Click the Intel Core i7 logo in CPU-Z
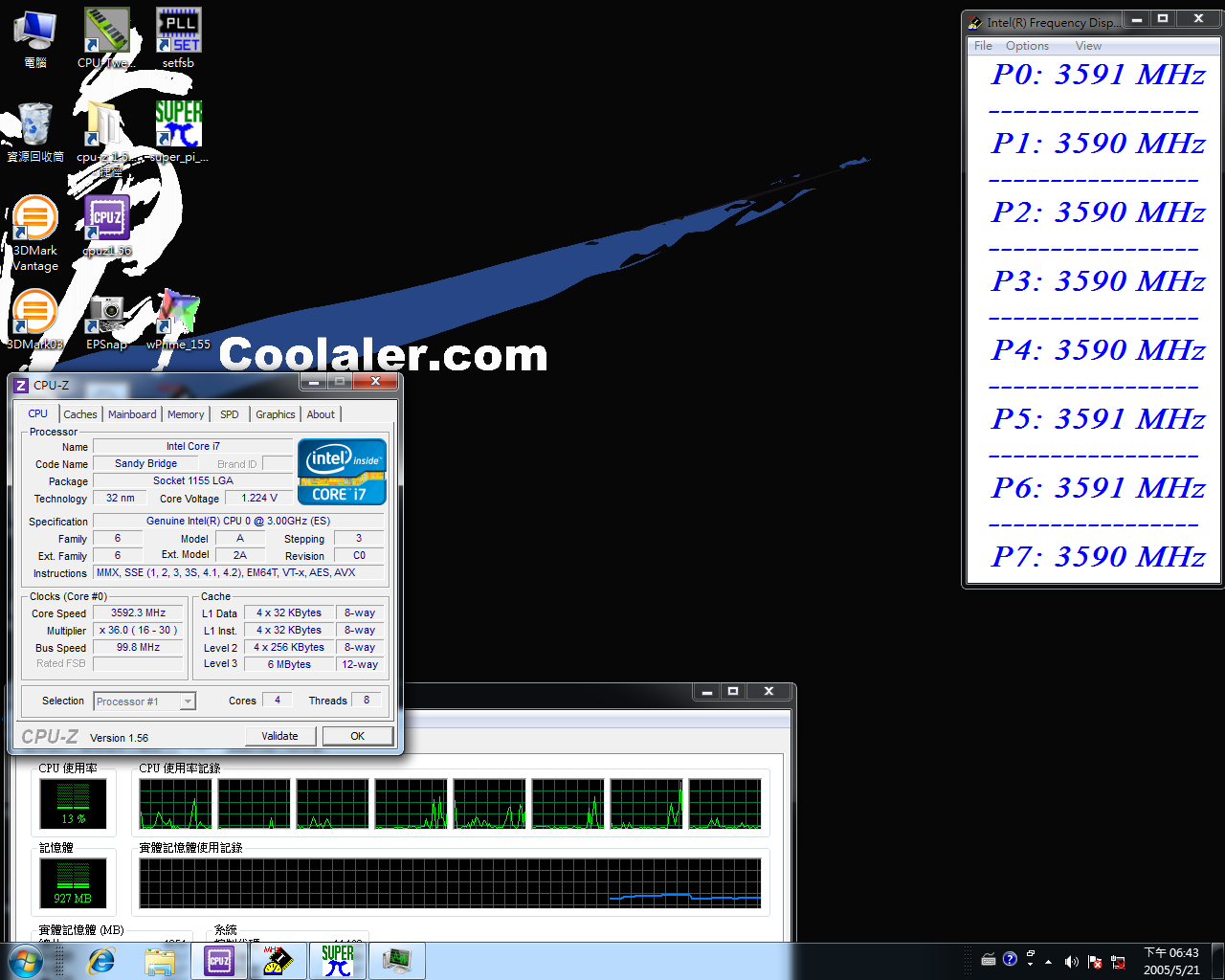Screen dimensions: 1225x980 [342, 471]
